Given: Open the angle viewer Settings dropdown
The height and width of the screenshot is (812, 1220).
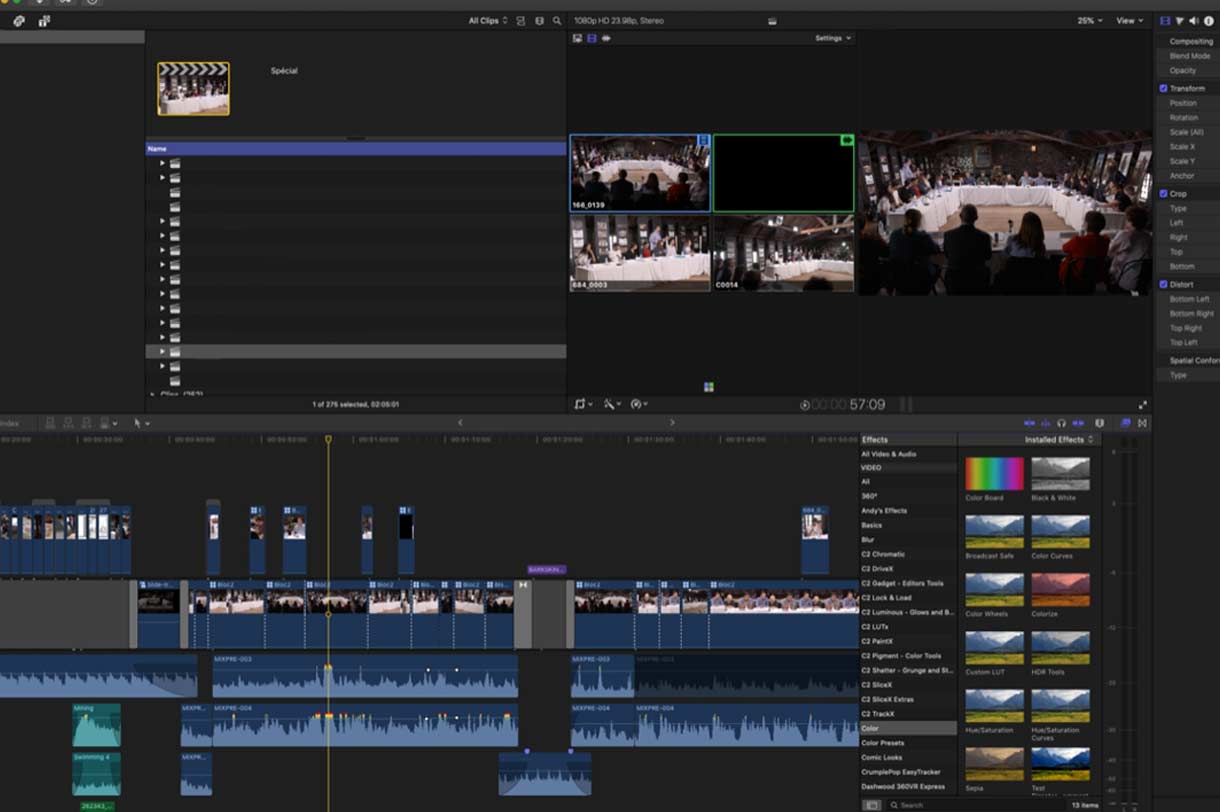Looking at the screenshot, I should (833, 38).
